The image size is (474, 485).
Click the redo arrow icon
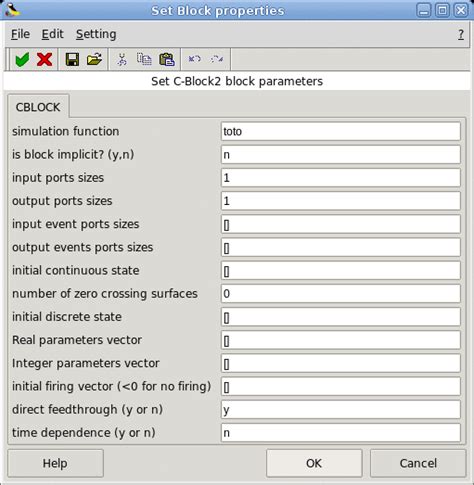tap(217, 59)
